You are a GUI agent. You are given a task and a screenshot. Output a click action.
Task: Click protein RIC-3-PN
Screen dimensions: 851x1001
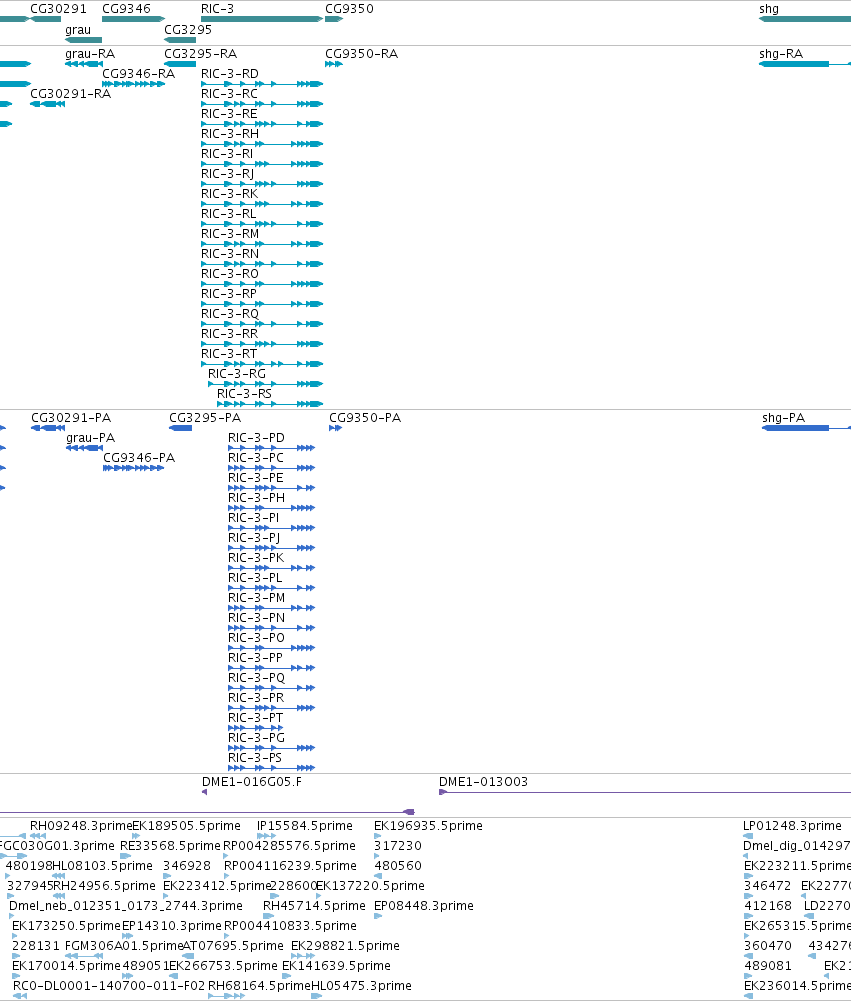tap(271, 628)
